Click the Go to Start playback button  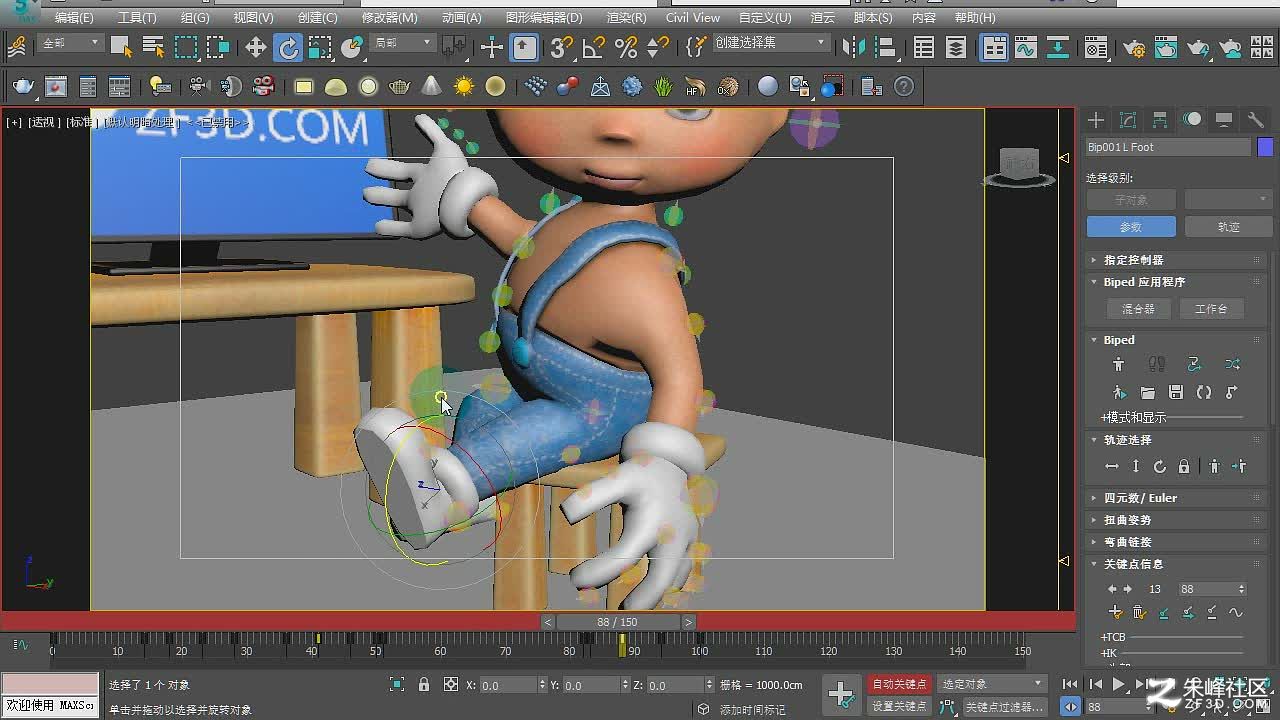[x=1071, y=684]
